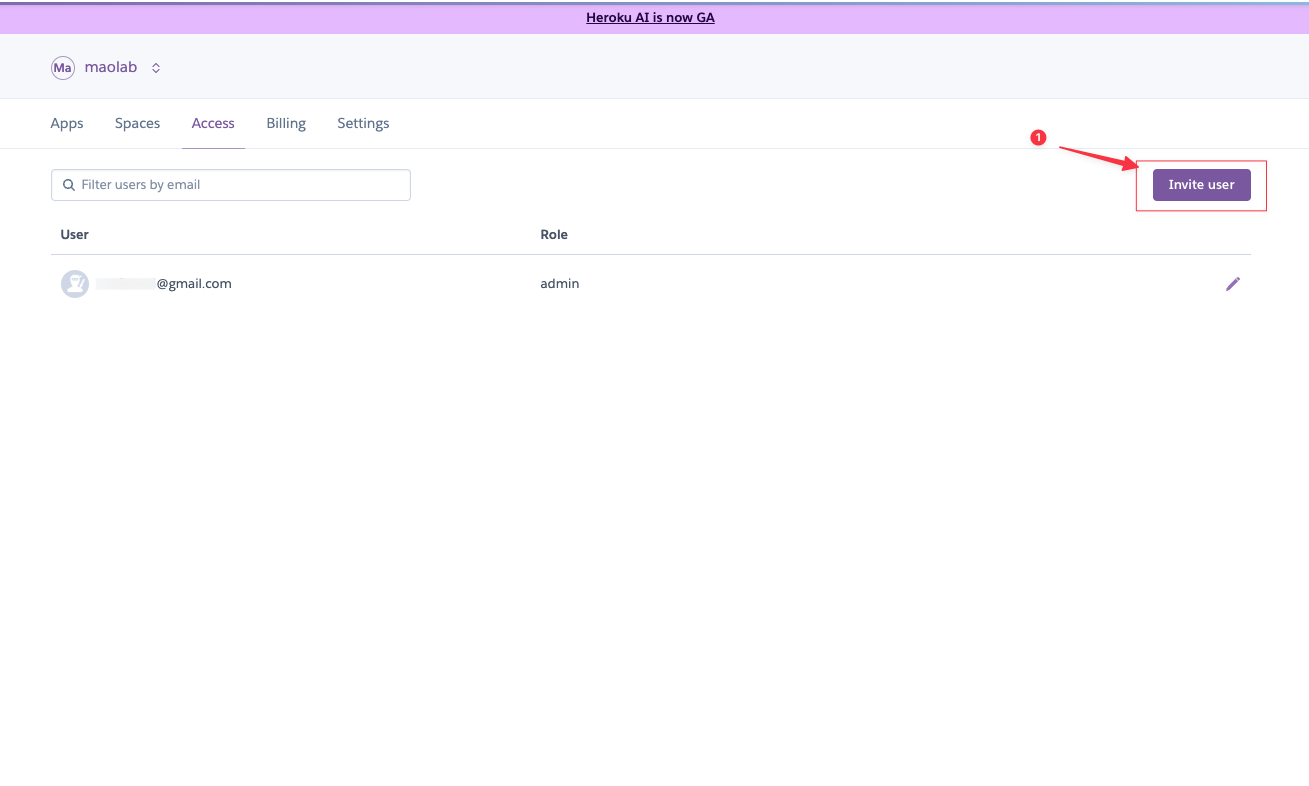Click the Role column header

pos(554,235)
